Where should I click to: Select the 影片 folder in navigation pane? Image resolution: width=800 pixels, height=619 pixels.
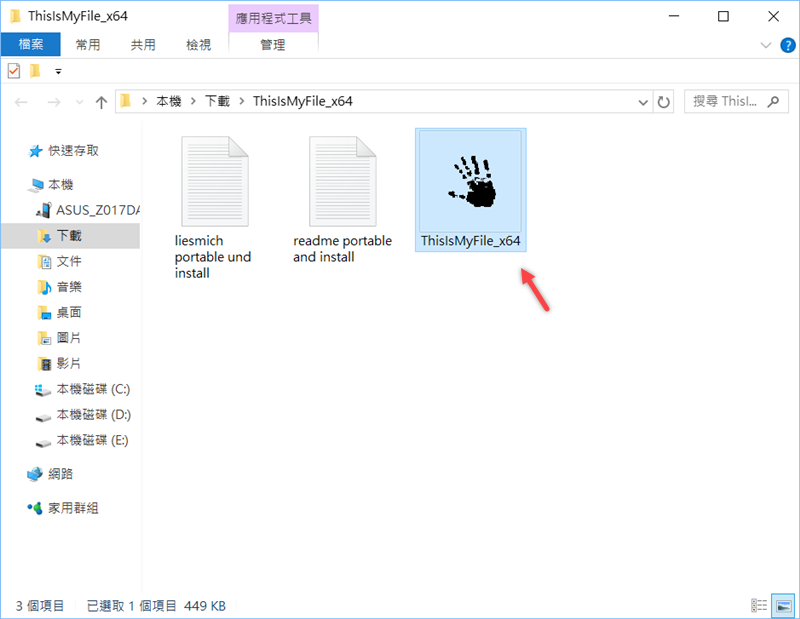pos(69,363)
